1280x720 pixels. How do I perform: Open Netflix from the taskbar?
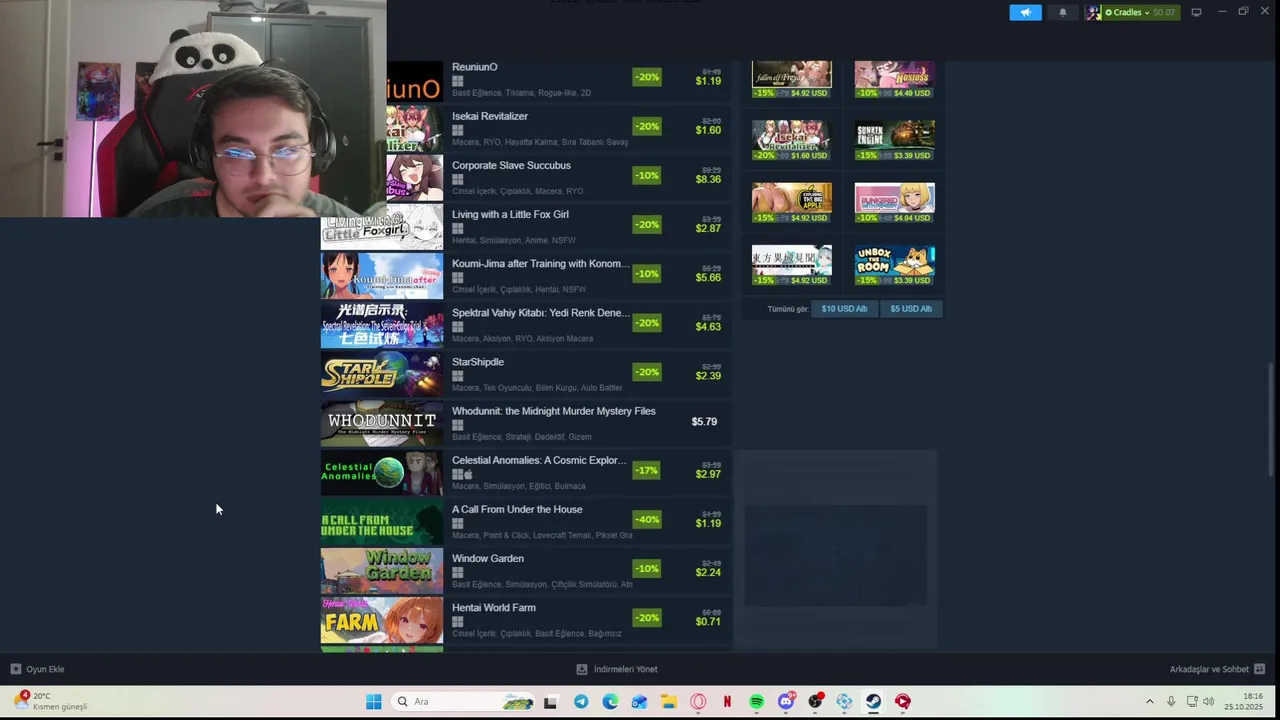pyautogui.click(x=727, y=702)
